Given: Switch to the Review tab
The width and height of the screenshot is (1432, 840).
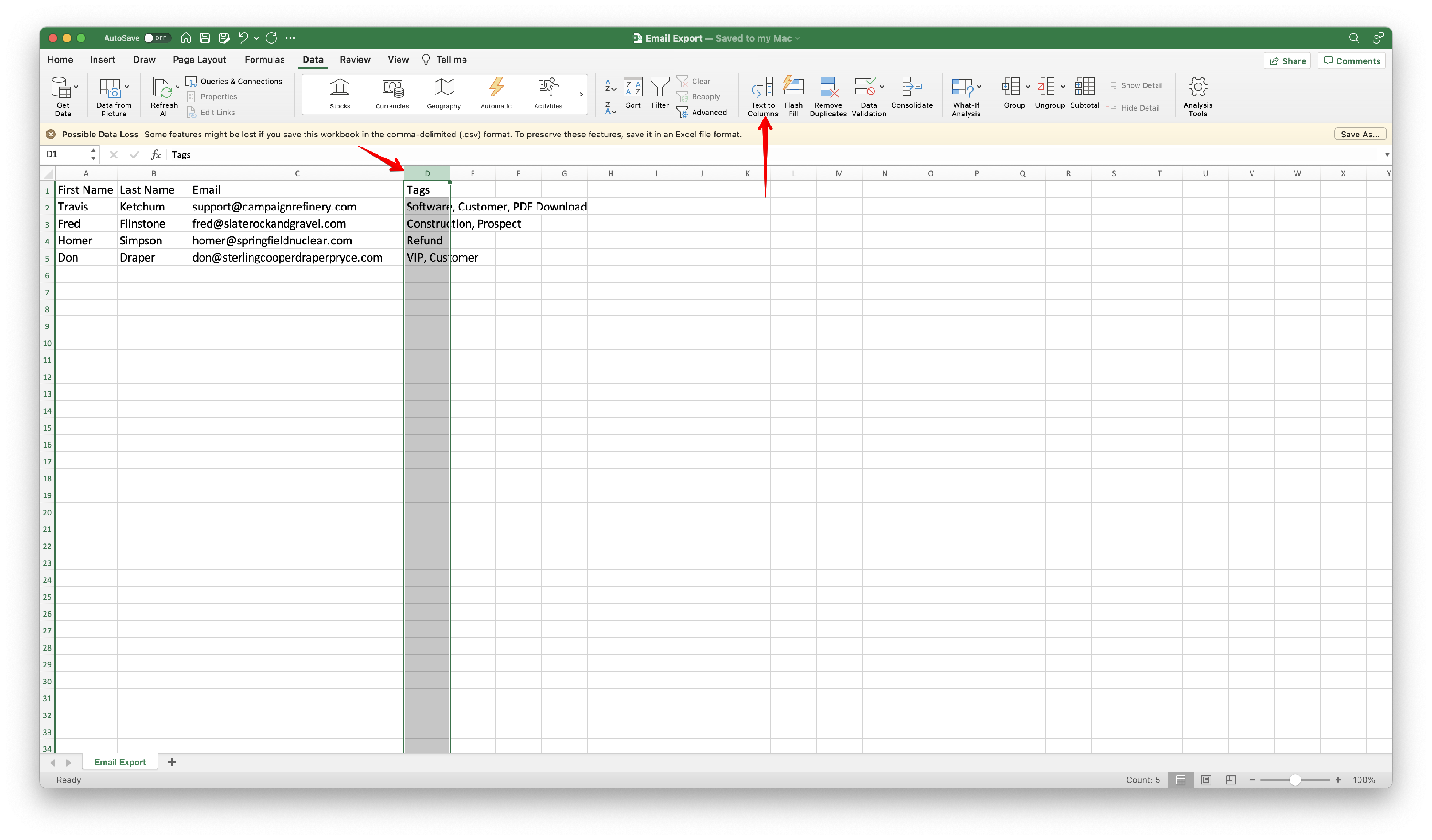Looking at the screenshot, I should click(x=355, y=60).
